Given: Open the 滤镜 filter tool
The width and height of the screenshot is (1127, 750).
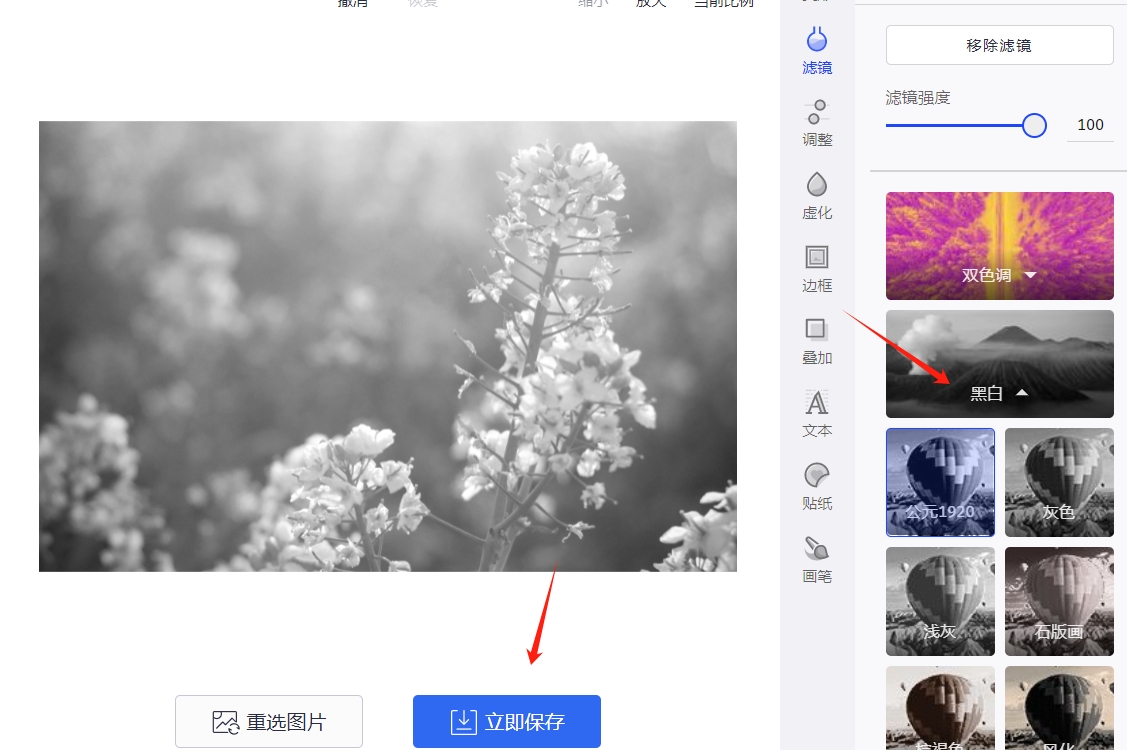Looking at the screenshot, I should tap(816, 51).
